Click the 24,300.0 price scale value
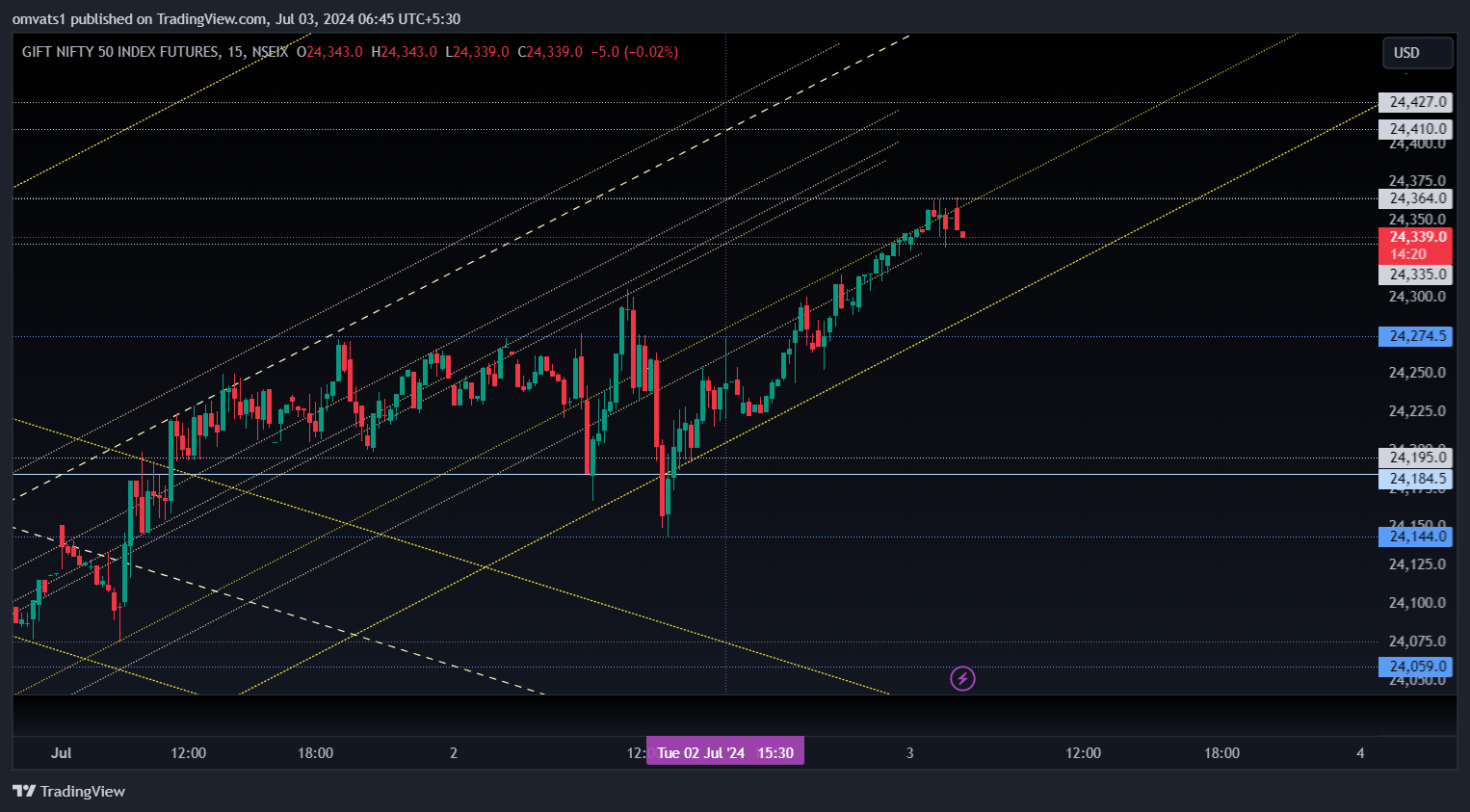 pos(1417,297)
